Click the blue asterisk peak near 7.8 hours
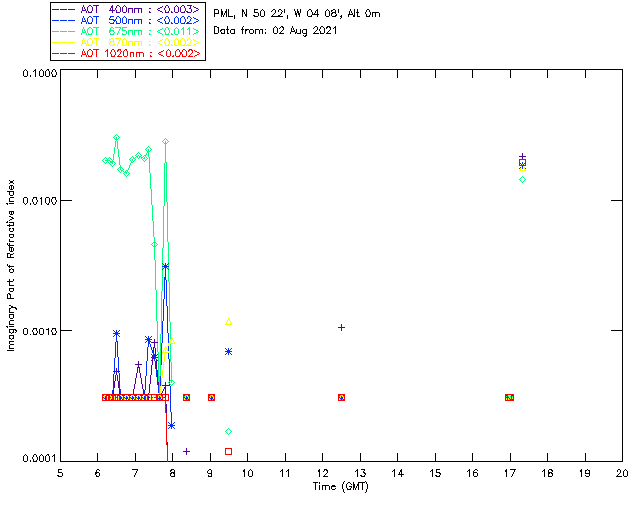This screenshot has width=640, height=512. tap(165, 267)
